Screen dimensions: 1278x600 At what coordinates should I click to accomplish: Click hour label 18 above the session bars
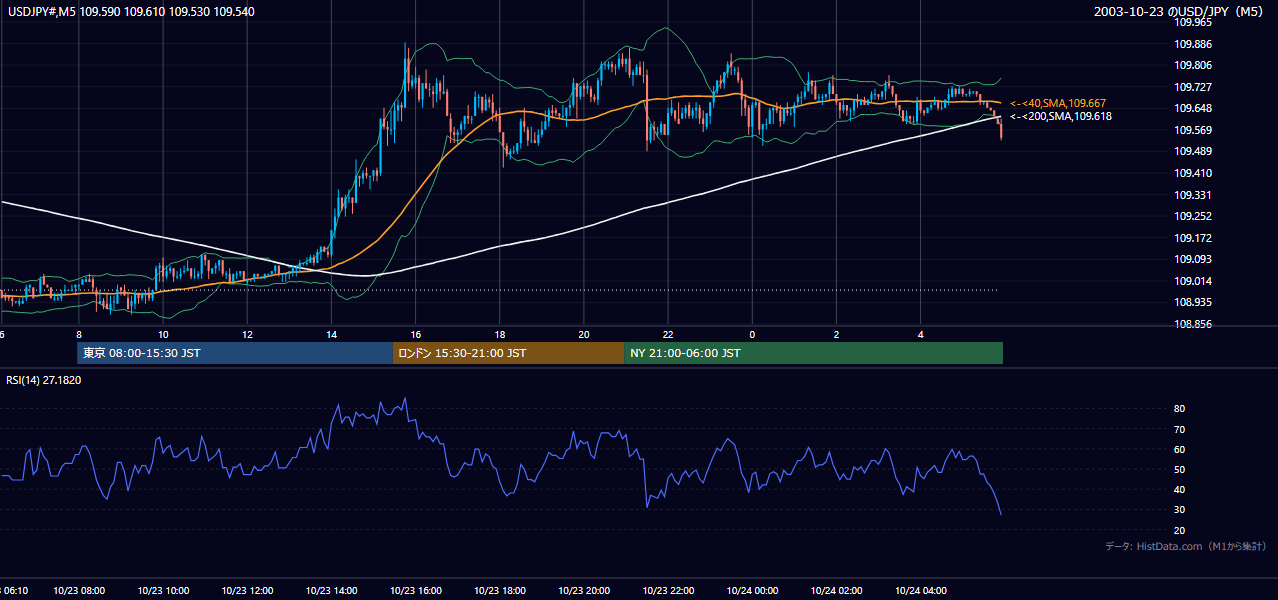[x=499, y=335]
